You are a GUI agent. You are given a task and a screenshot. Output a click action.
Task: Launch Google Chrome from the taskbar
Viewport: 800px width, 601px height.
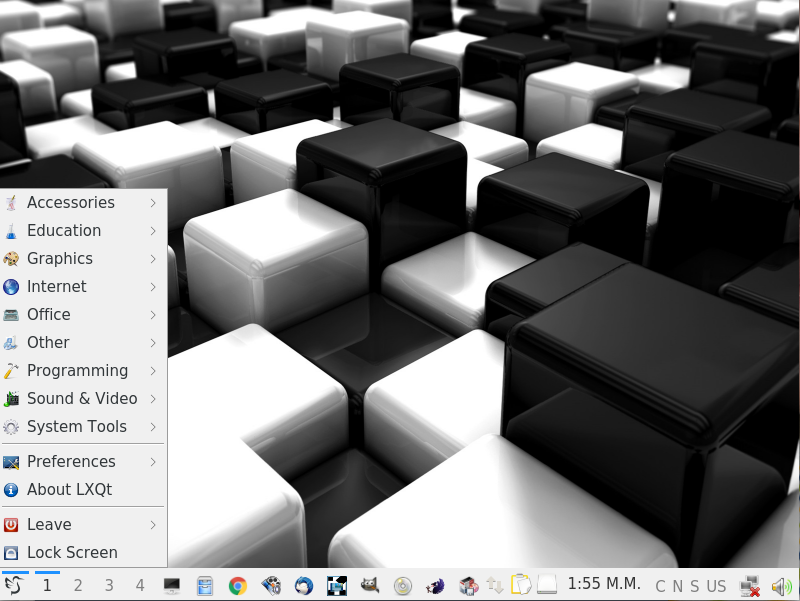click(x=237, y=586)
